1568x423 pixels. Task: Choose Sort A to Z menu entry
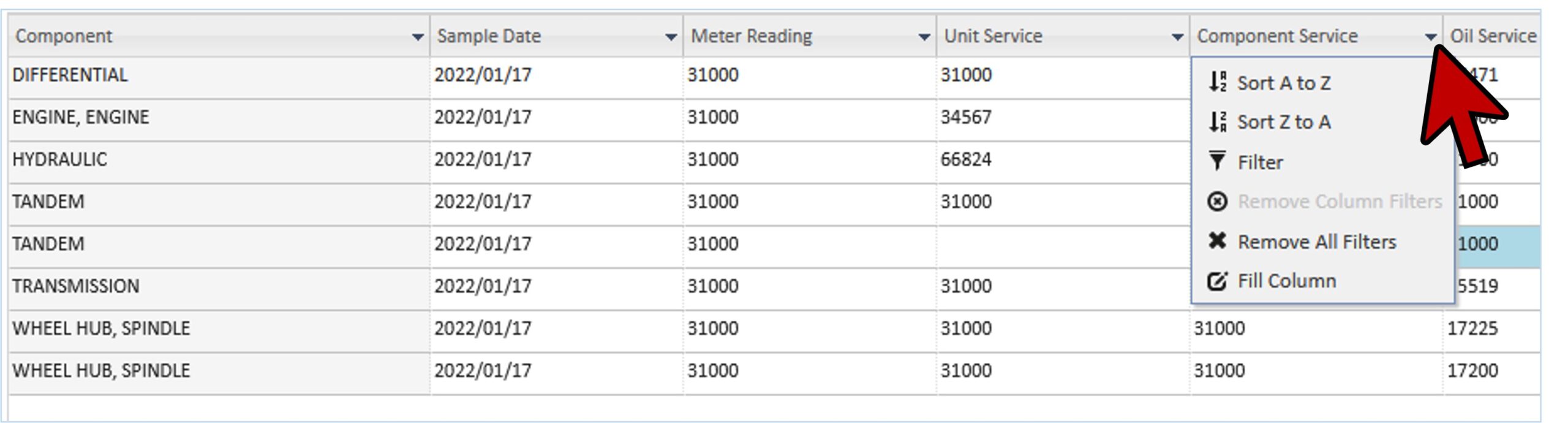pyautogui.click(x=1284, y=83)
